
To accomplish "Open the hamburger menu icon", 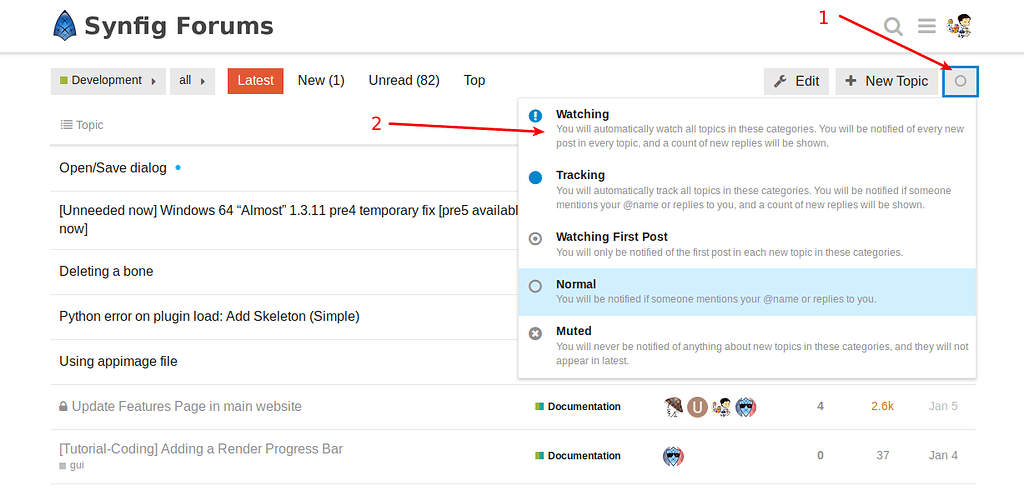I will click(x=927, y=26).
